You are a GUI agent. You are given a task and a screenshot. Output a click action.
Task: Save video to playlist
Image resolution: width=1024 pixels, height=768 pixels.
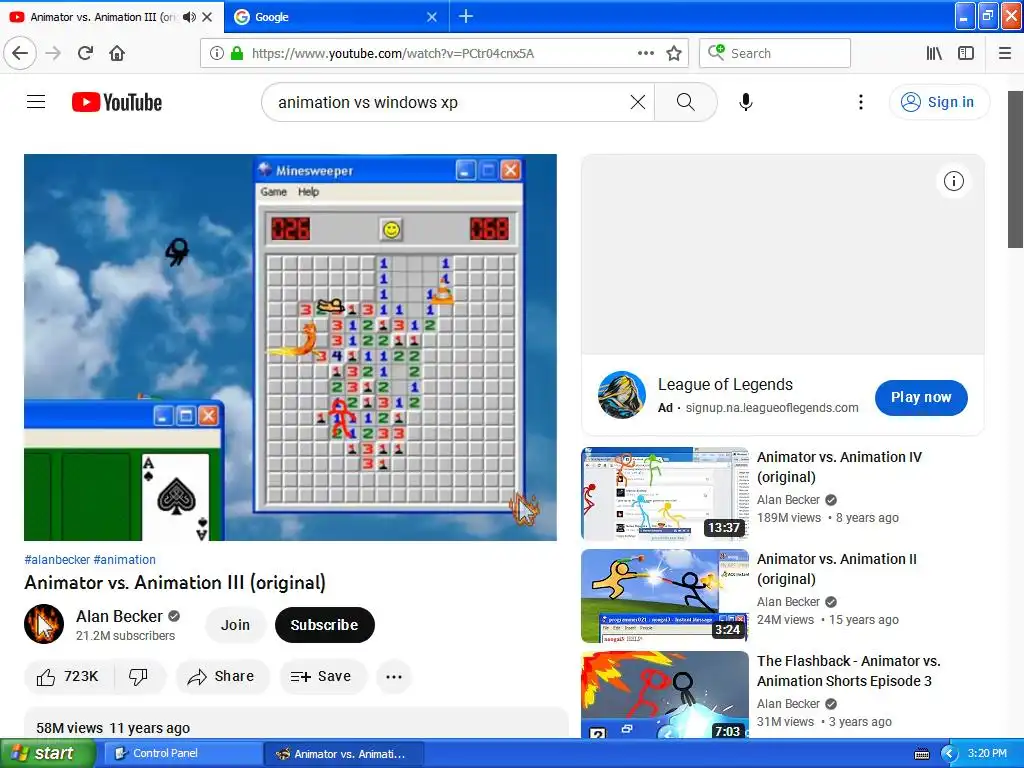pos(323,677)
